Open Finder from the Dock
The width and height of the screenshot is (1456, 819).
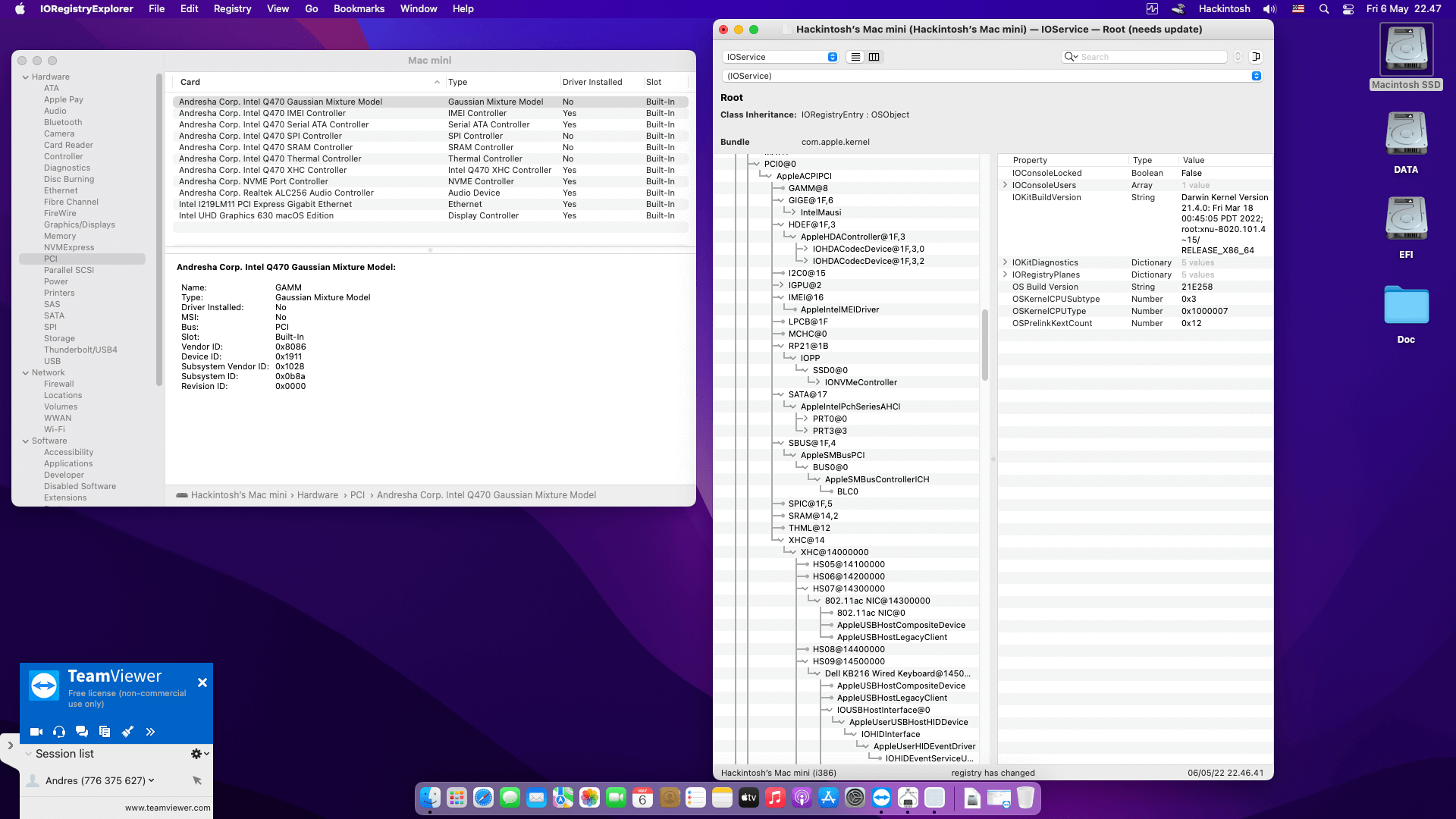coord(430,798)
